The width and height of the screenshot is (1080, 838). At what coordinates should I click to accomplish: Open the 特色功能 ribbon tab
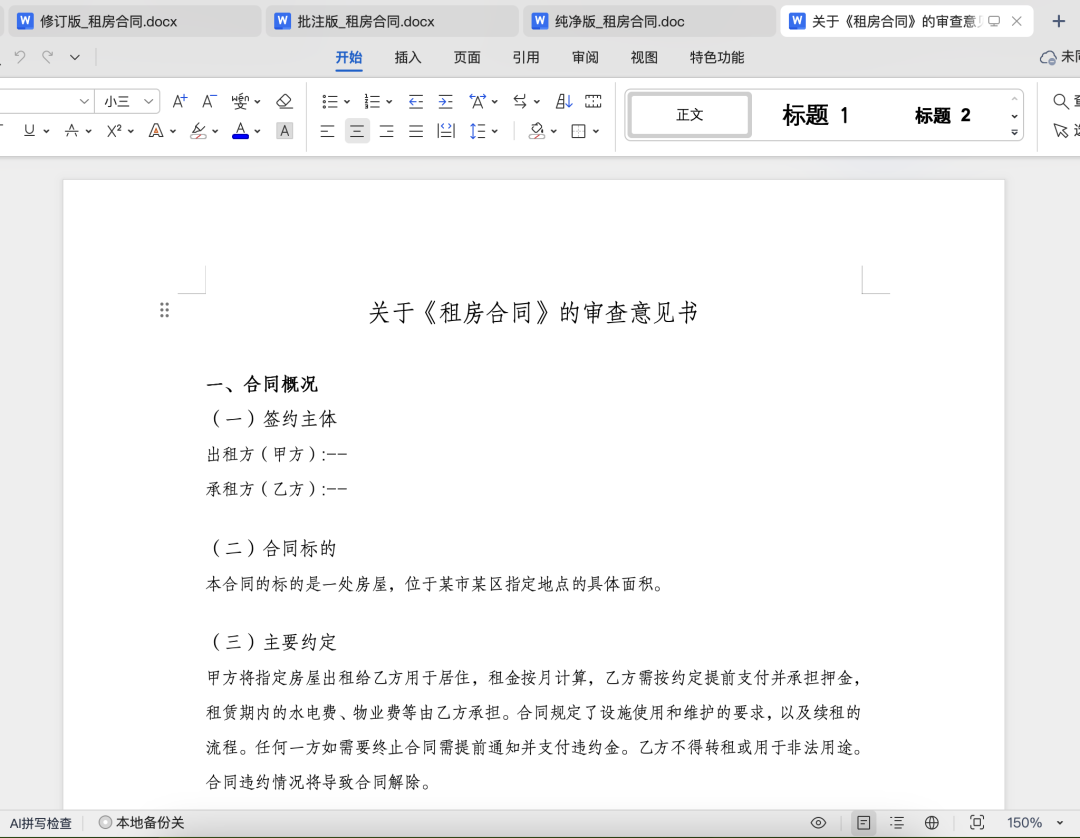pyautogui.click(x=717, y=58)
